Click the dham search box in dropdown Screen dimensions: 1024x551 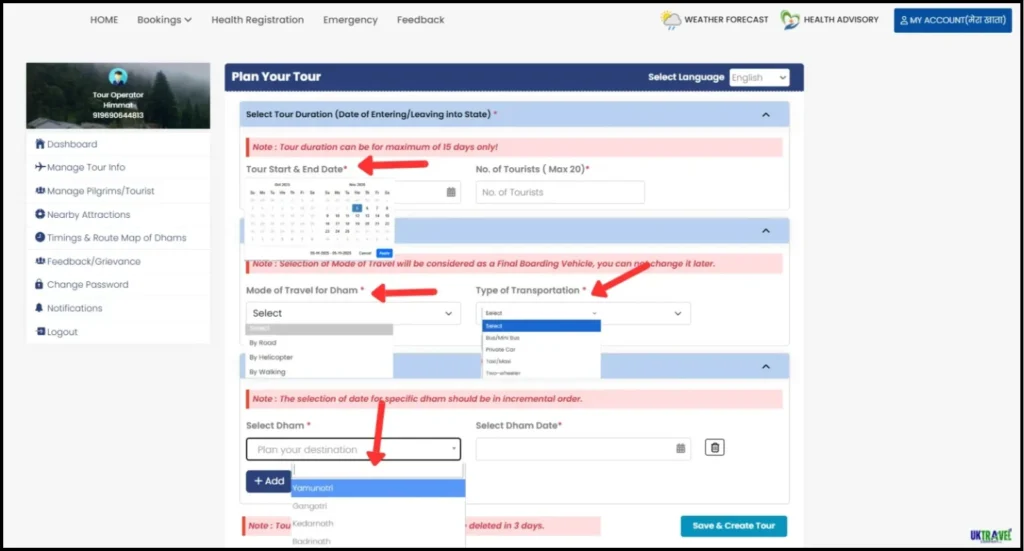coord(378,470)
